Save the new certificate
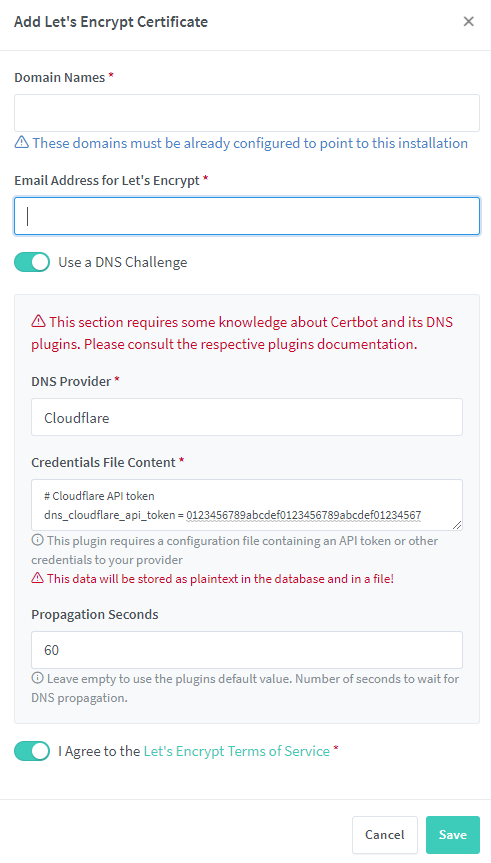 [x=452, y=834]
